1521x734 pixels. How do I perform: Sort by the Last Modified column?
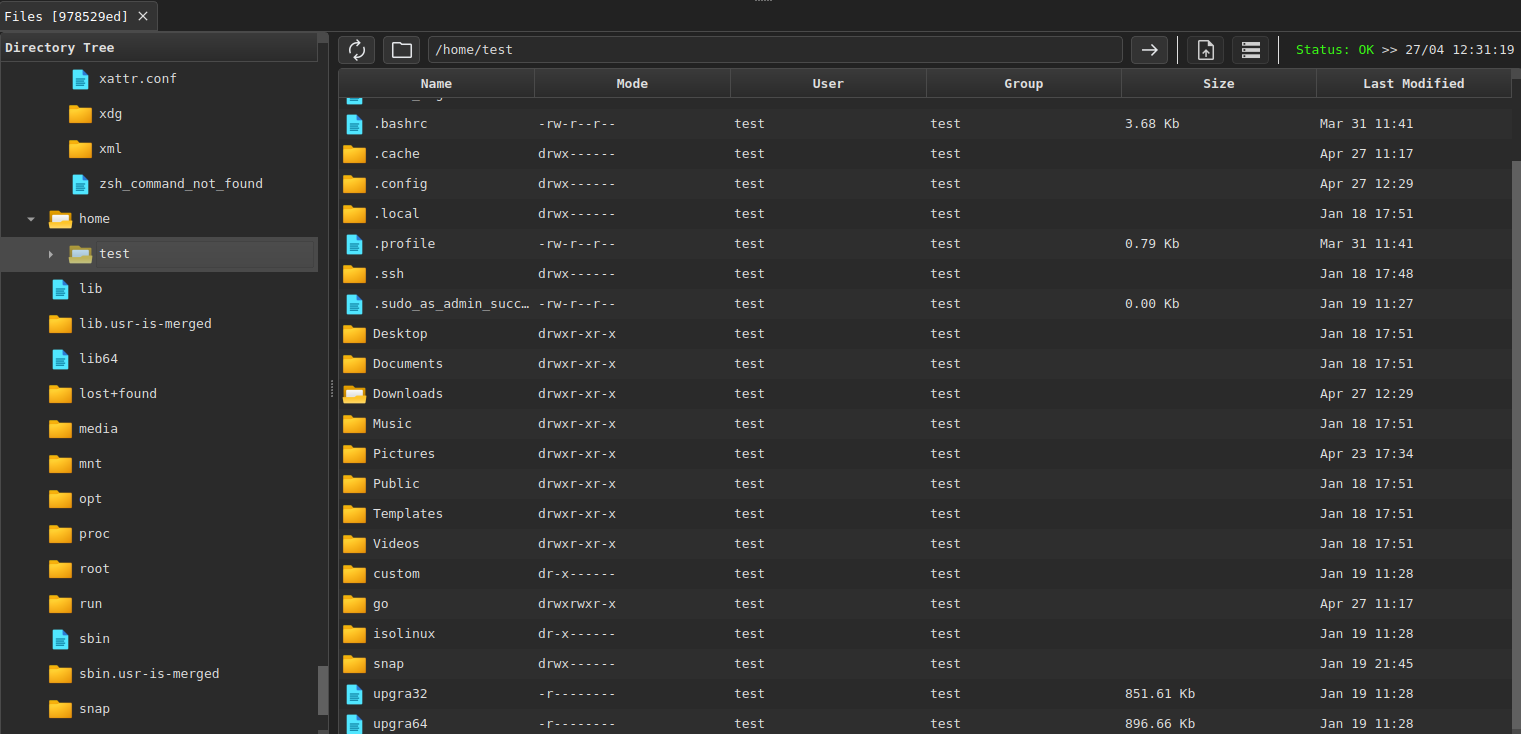click(1412, 84)
